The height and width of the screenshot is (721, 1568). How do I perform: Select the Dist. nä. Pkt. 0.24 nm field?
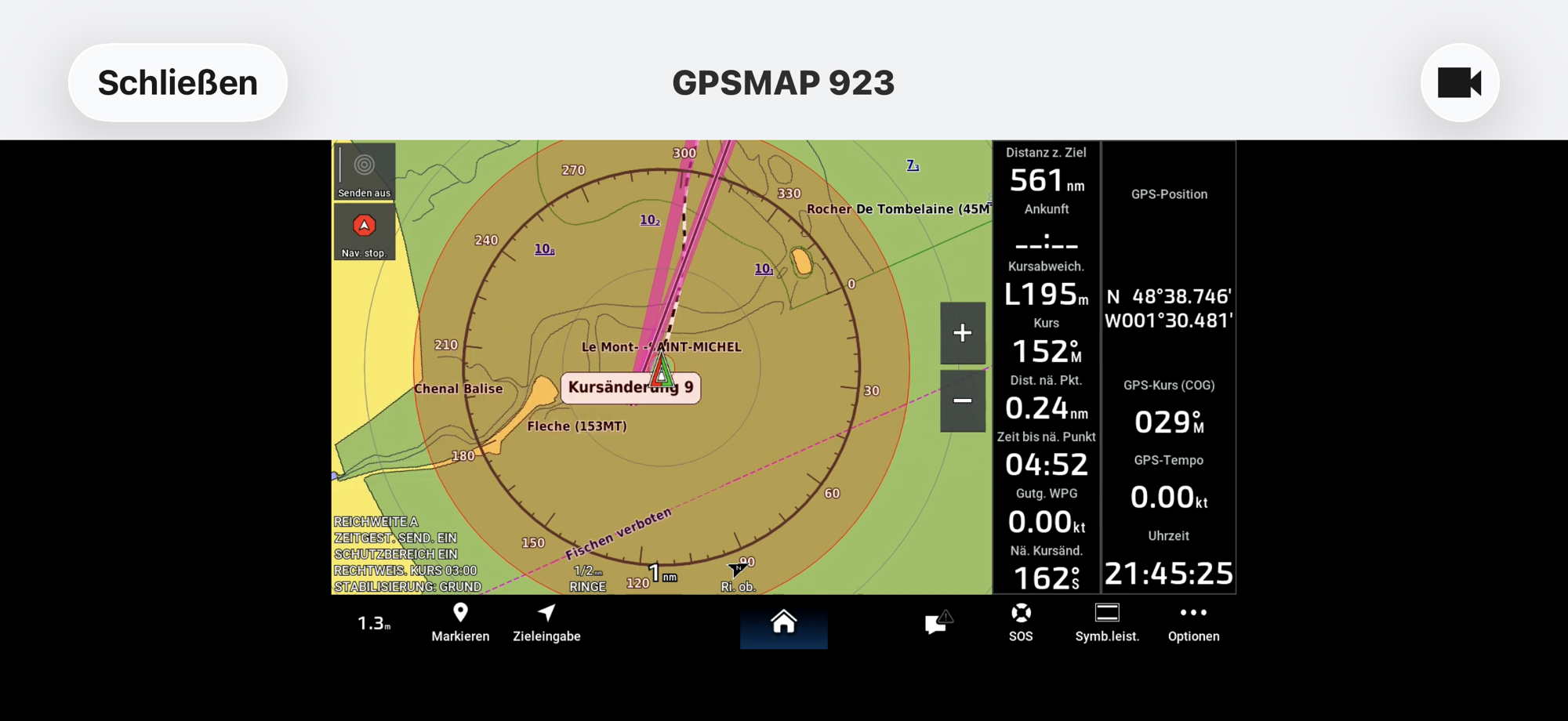(x=1047, y=398)
